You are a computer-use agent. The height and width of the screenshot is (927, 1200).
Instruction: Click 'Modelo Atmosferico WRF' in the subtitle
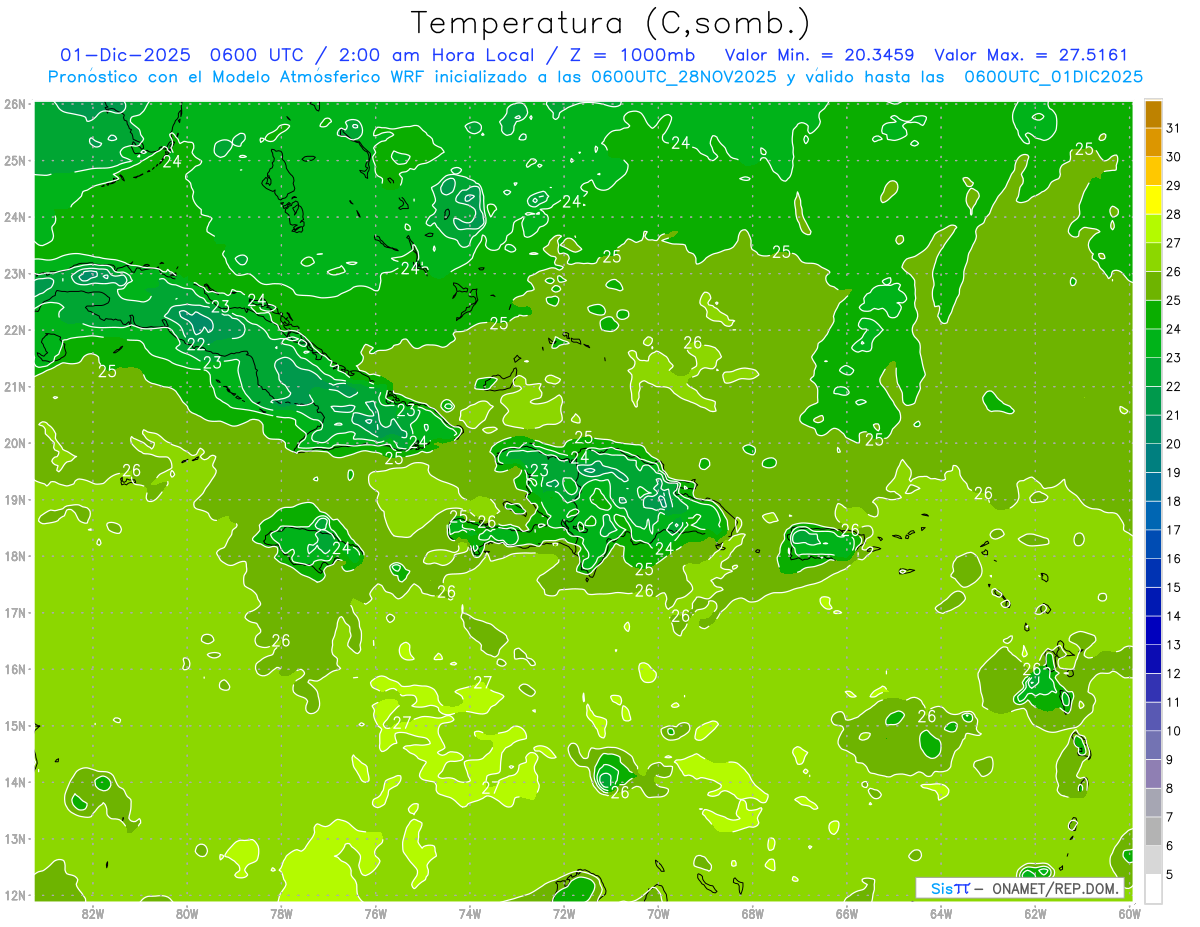pyautogui.click(x=301, y=76)
